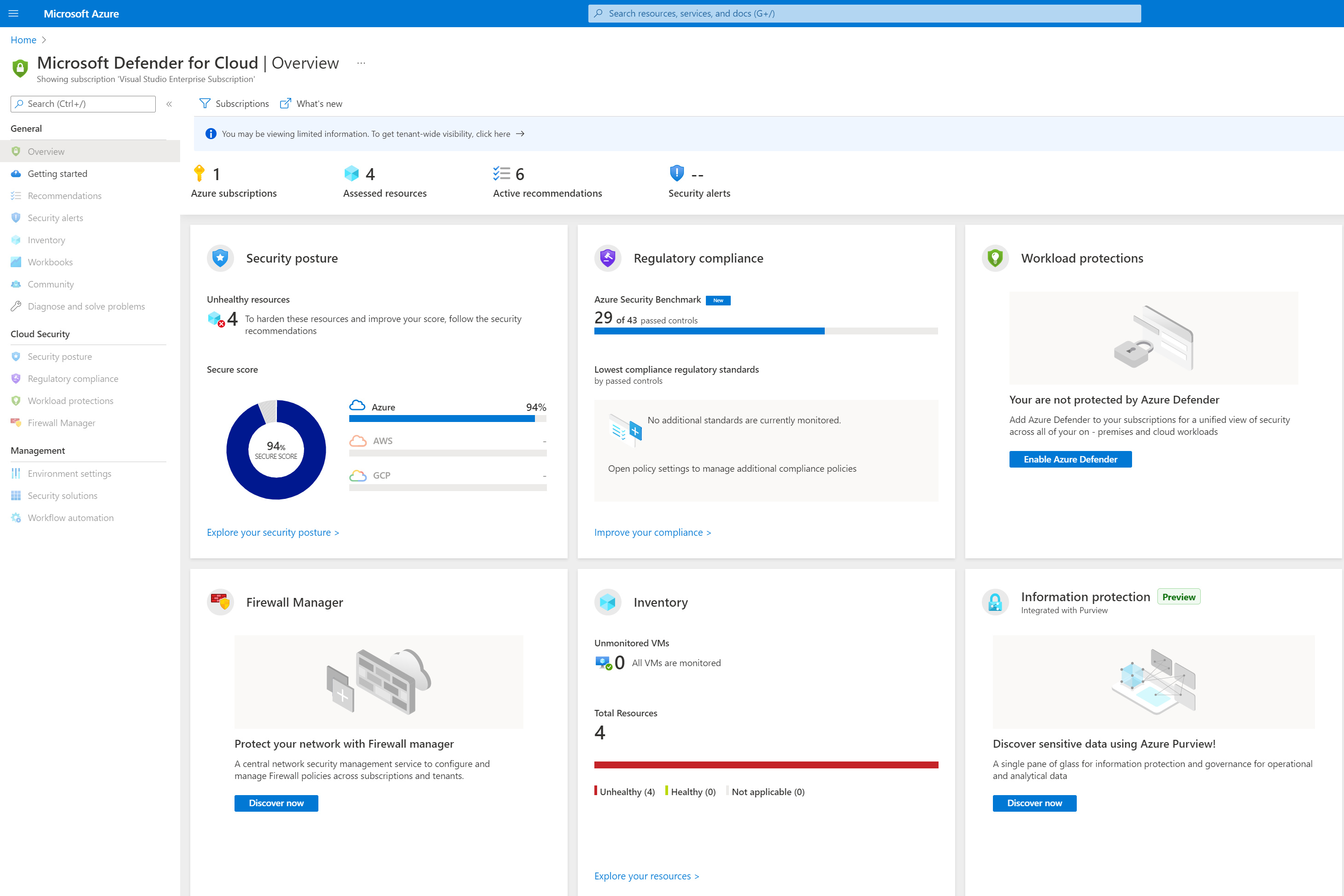
Task: Click the resources search field
Action: click(x=863, y=13)
